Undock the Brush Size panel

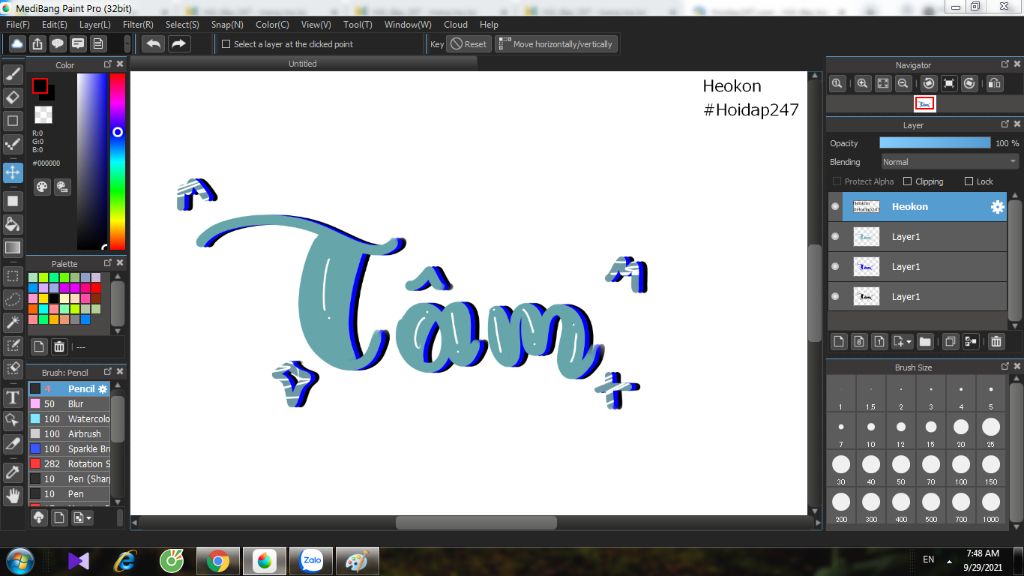click(x=1004, y=366)
